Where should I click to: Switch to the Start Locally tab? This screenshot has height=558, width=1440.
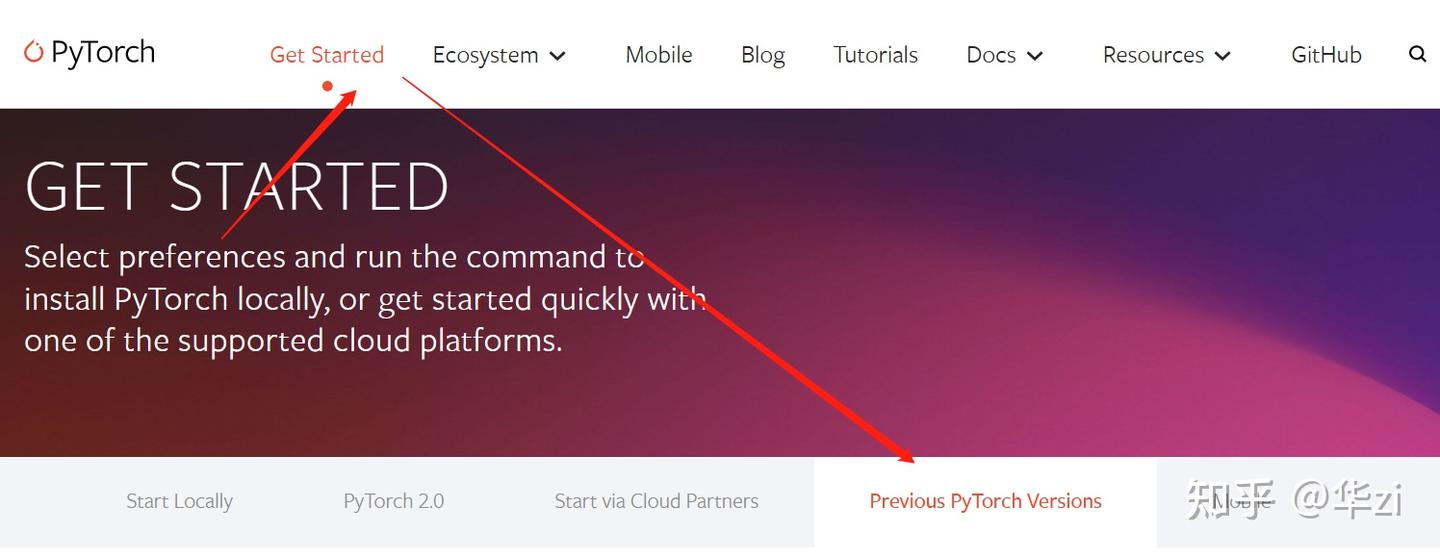pos(179,501)
